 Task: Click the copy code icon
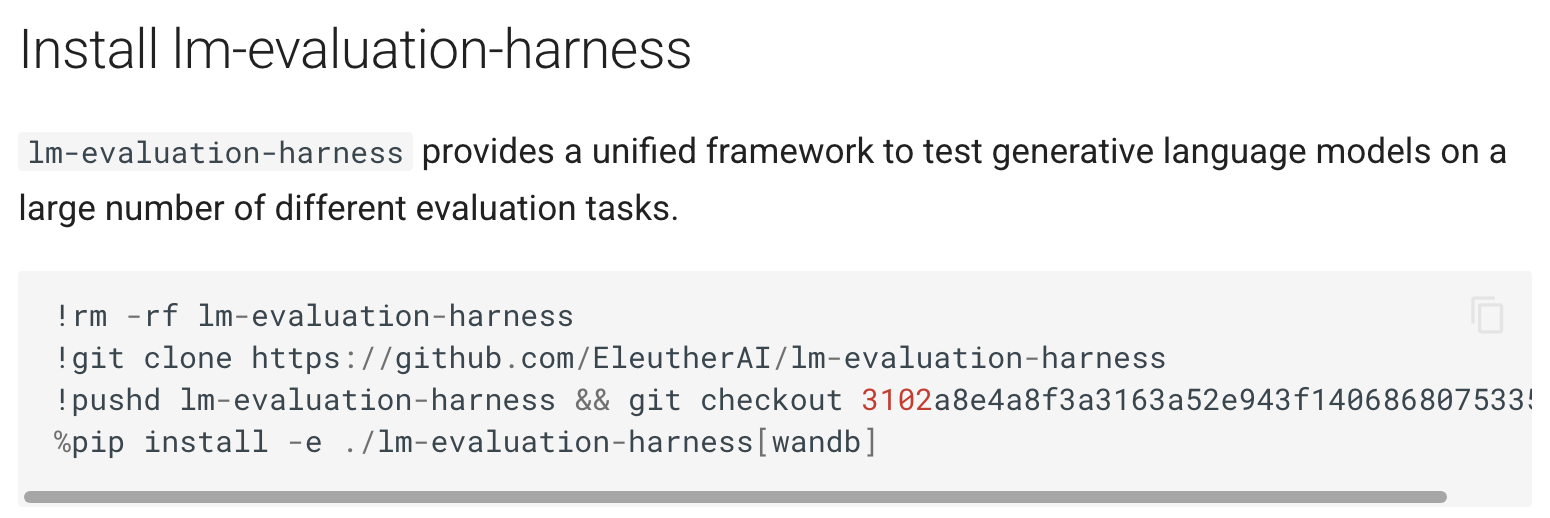pyautogui.click(x=1487, y=316)
